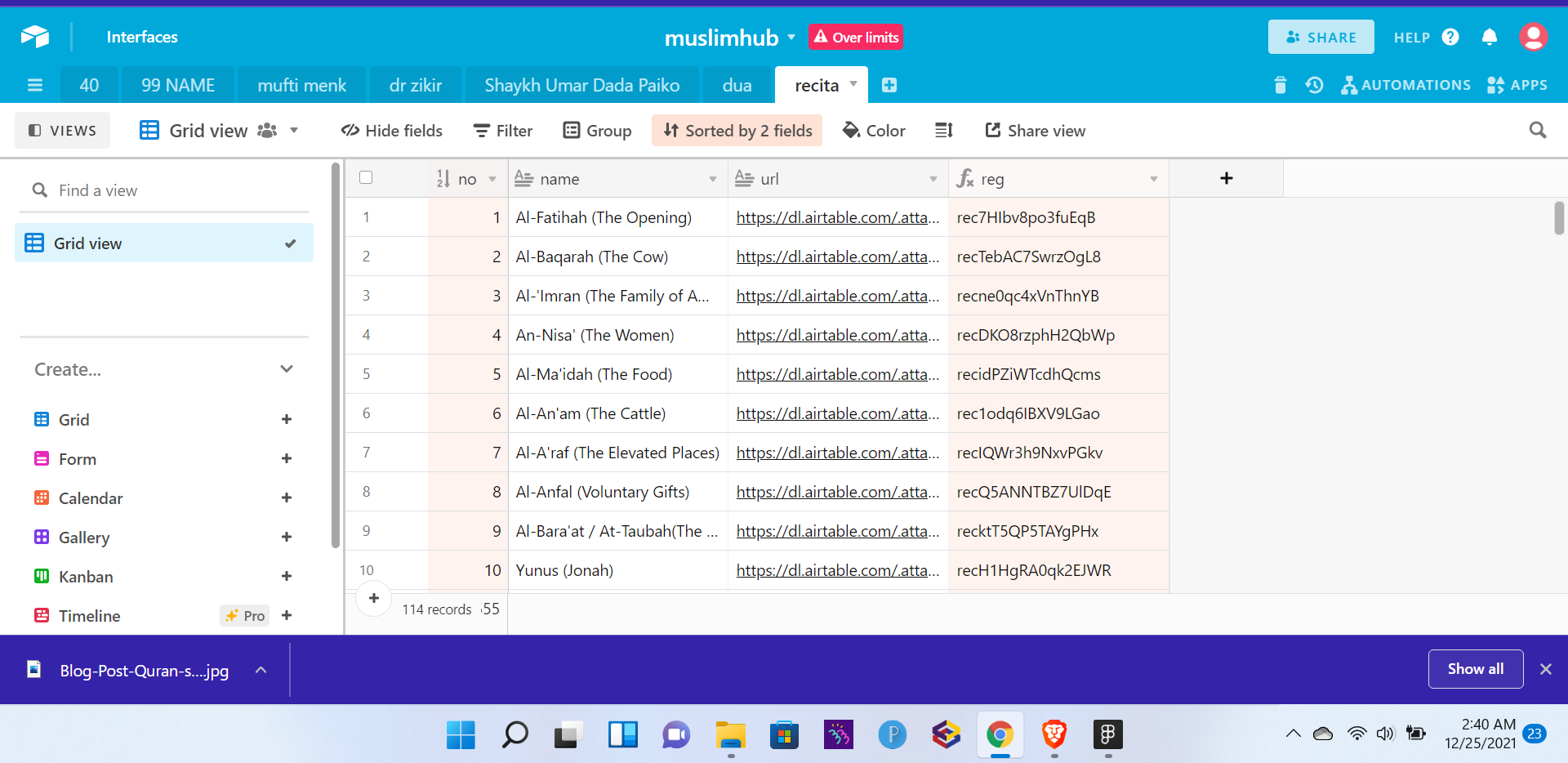Click the Find a view search field

[x=163, y=190]
